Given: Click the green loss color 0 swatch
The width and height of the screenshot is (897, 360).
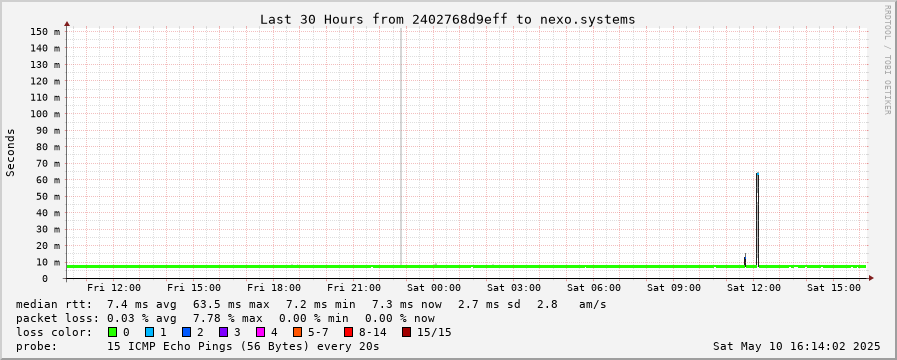Looking at the screenshot, I should (112, 332).
